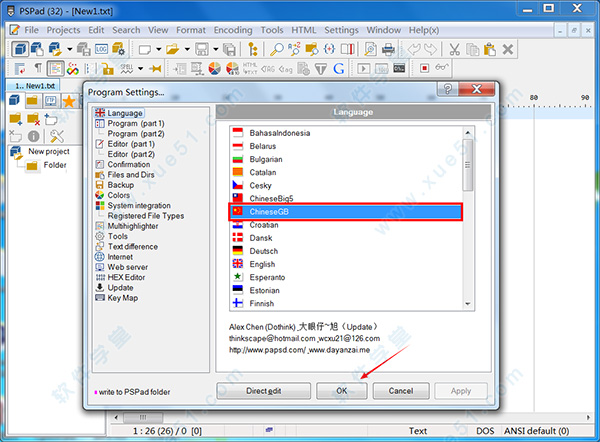This screenshot has width=600, height=442.
Task: Select Deutsch in language list
Action: tap(264, 251)
